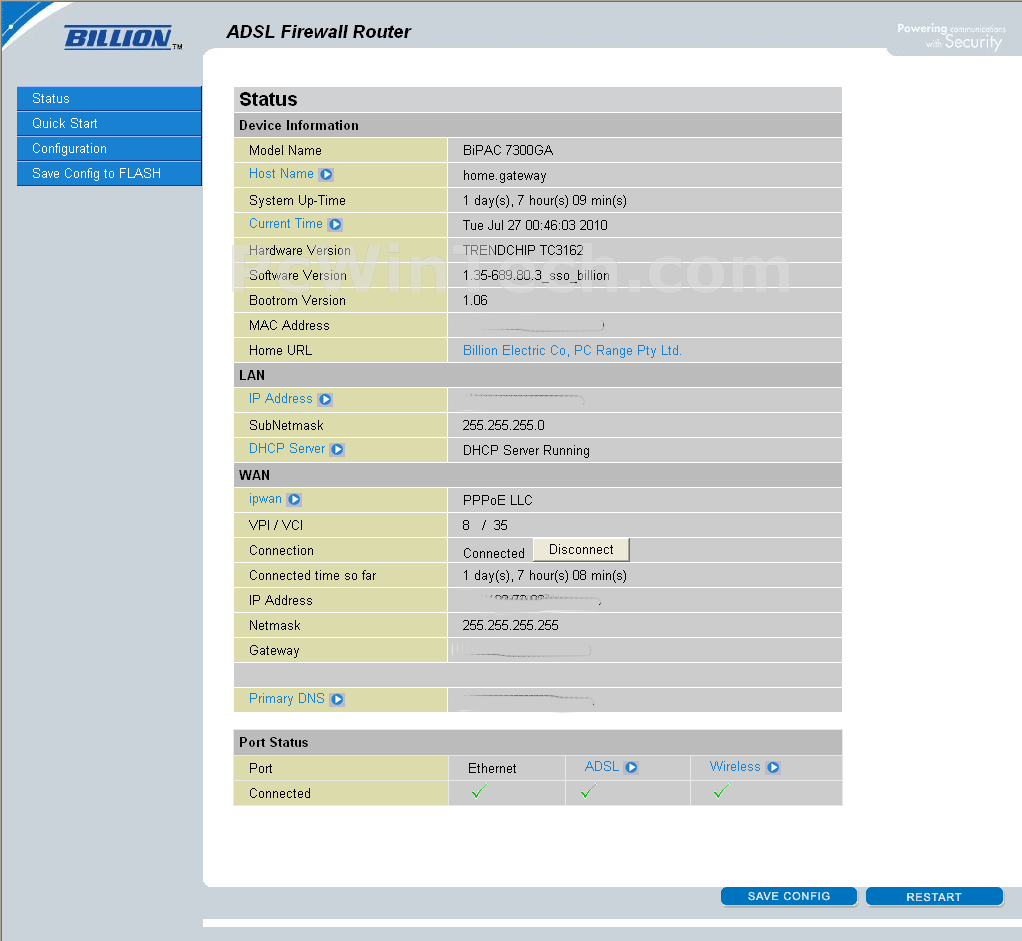Click the arrow icon beside DHCP Server

pyautogui.click(x=337, y=449)
